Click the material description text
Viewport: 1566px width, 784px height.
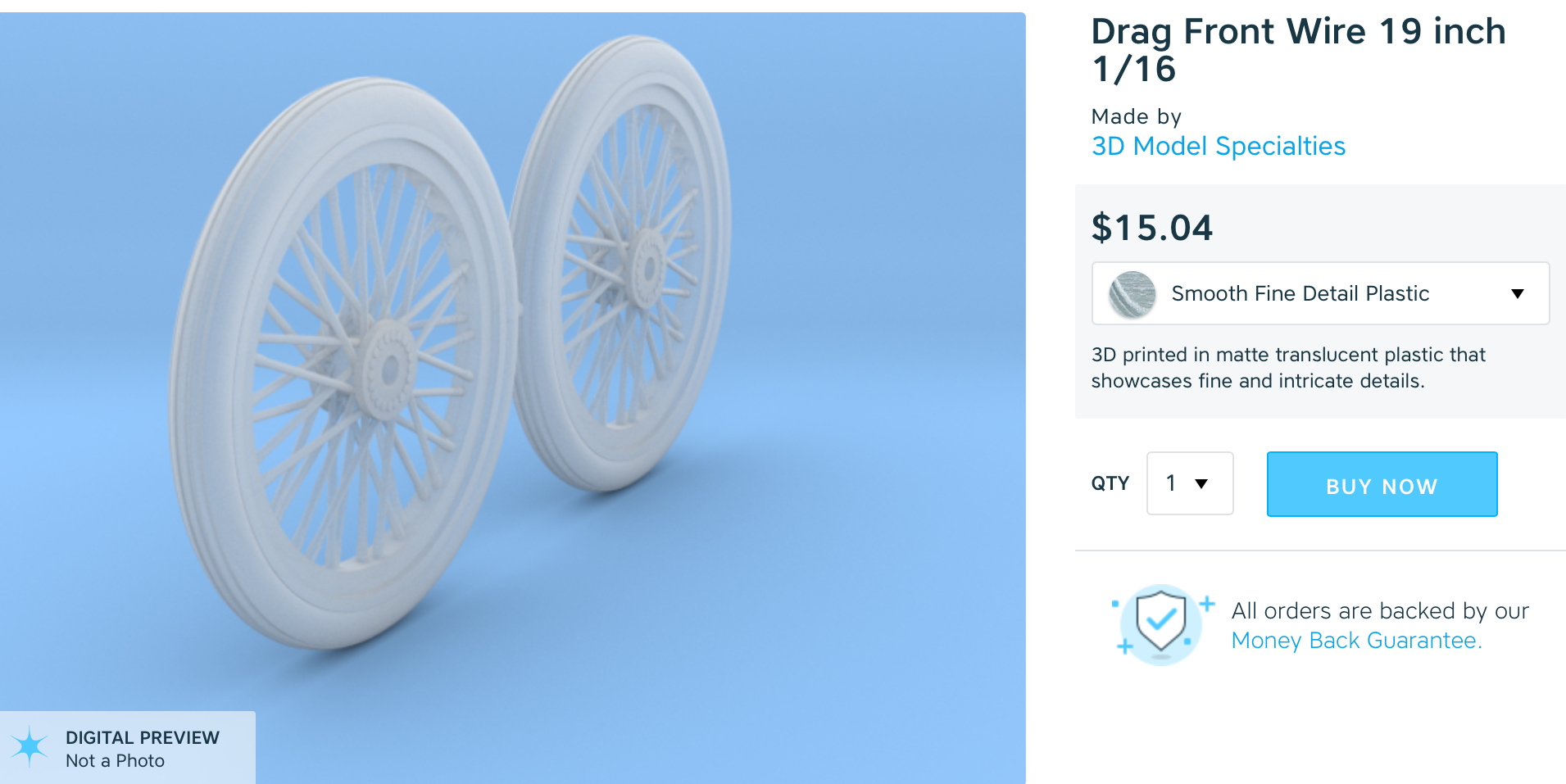click(1288, 368)
